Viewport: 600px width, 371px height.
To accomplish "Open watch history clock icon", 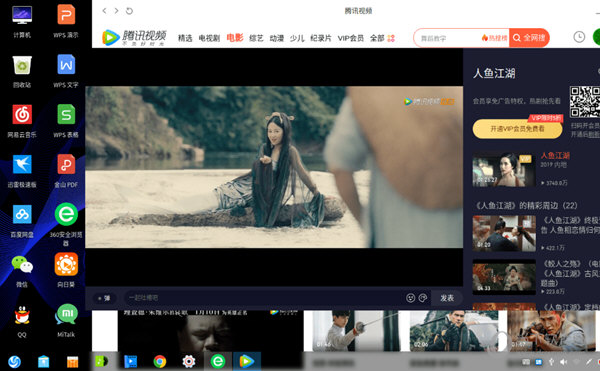I will pyautogui.click(x=579, y=37).
